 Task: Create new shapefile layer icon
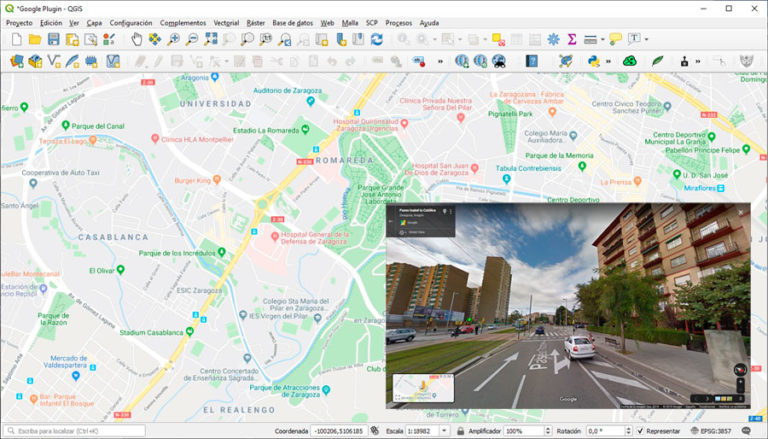pyautogui.click(x=54, y=61)
